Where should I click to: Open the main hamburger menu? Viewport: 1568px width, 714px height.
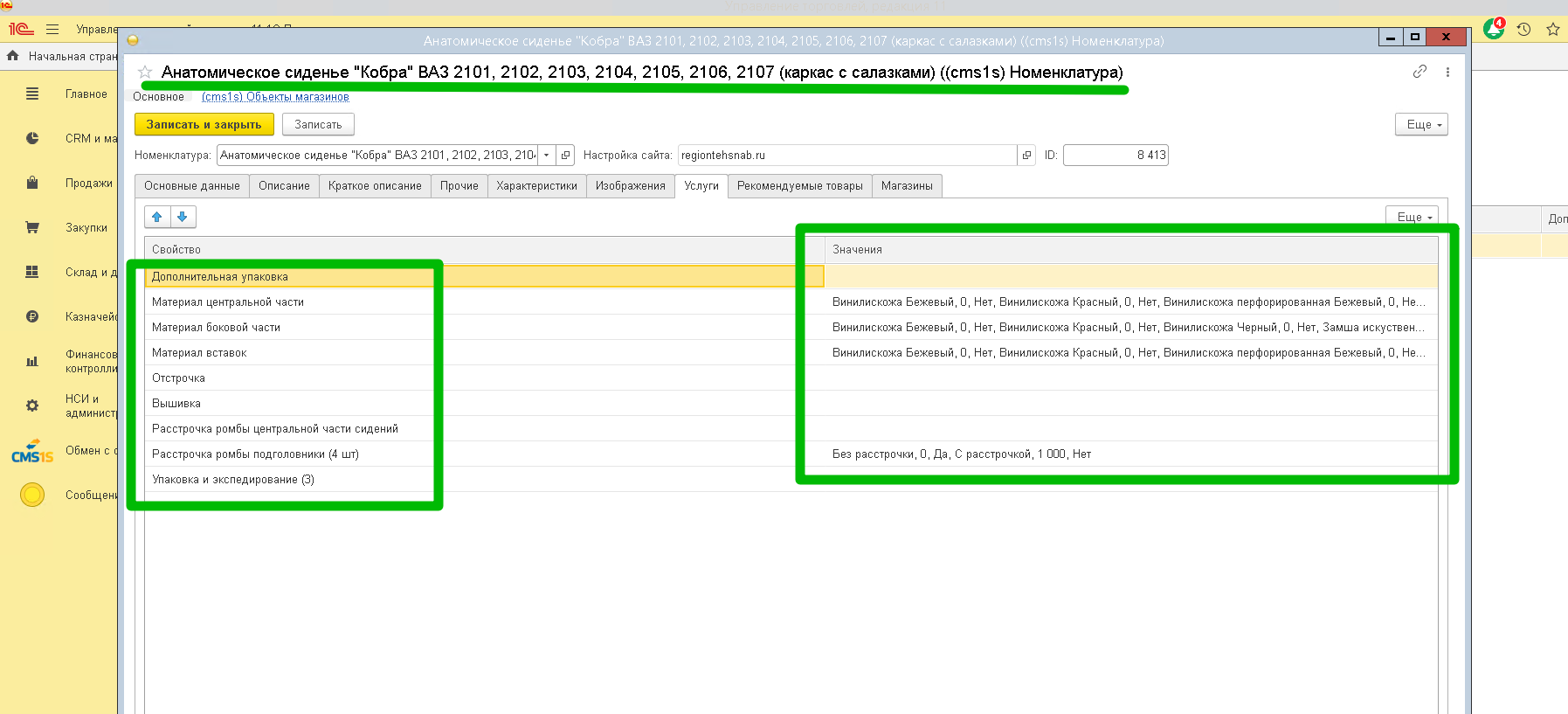[x=52, y=29]
